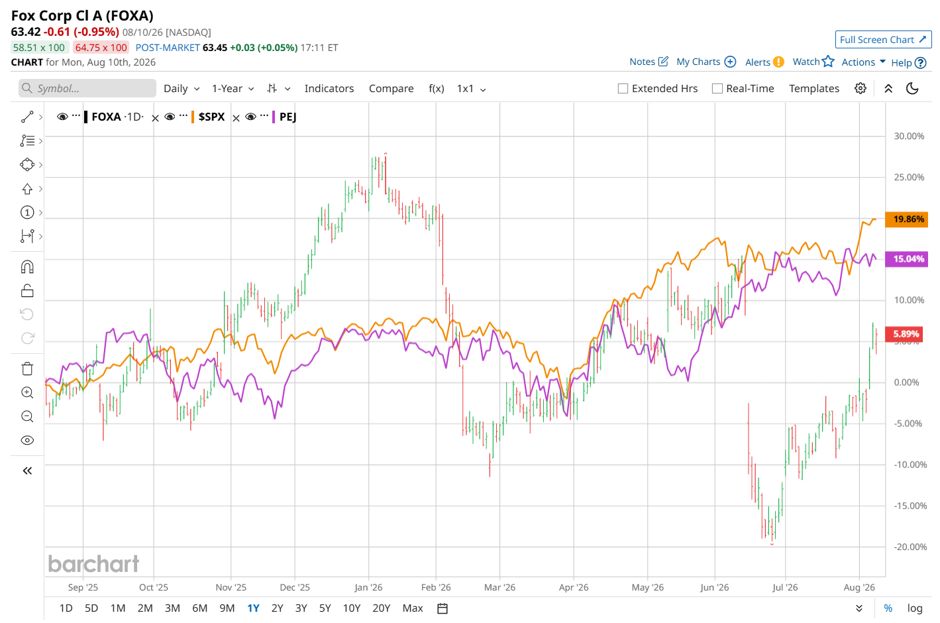The width and height of the screenshot is (940, 623).
Task: Add to Watch list star
Action: [814, 62]
